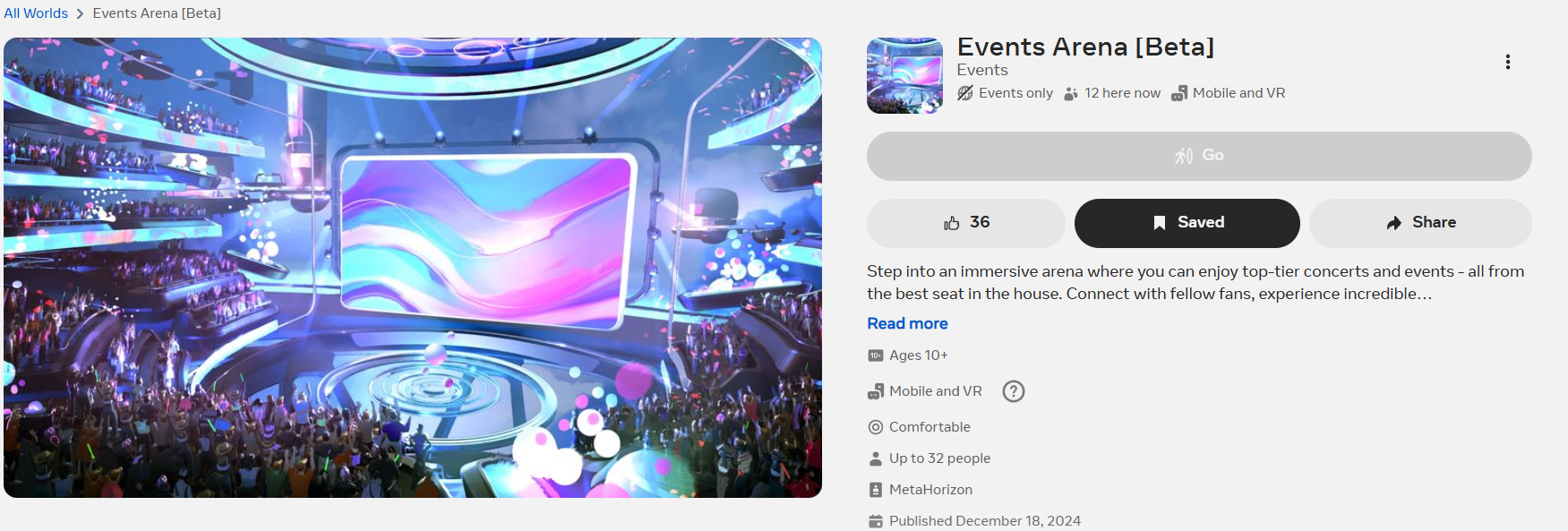1568x531 pixels.
Task: Click the Mobile and VR device icon in header
Action: click(1179, 93)
